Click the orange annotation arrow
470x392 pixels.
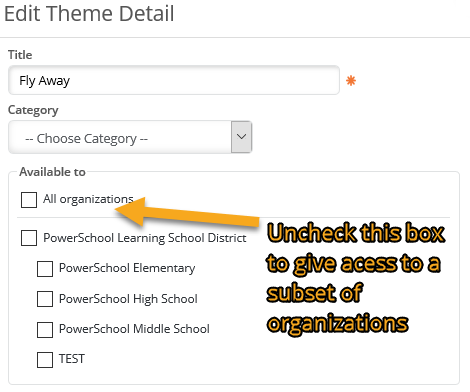coord(187,213)
